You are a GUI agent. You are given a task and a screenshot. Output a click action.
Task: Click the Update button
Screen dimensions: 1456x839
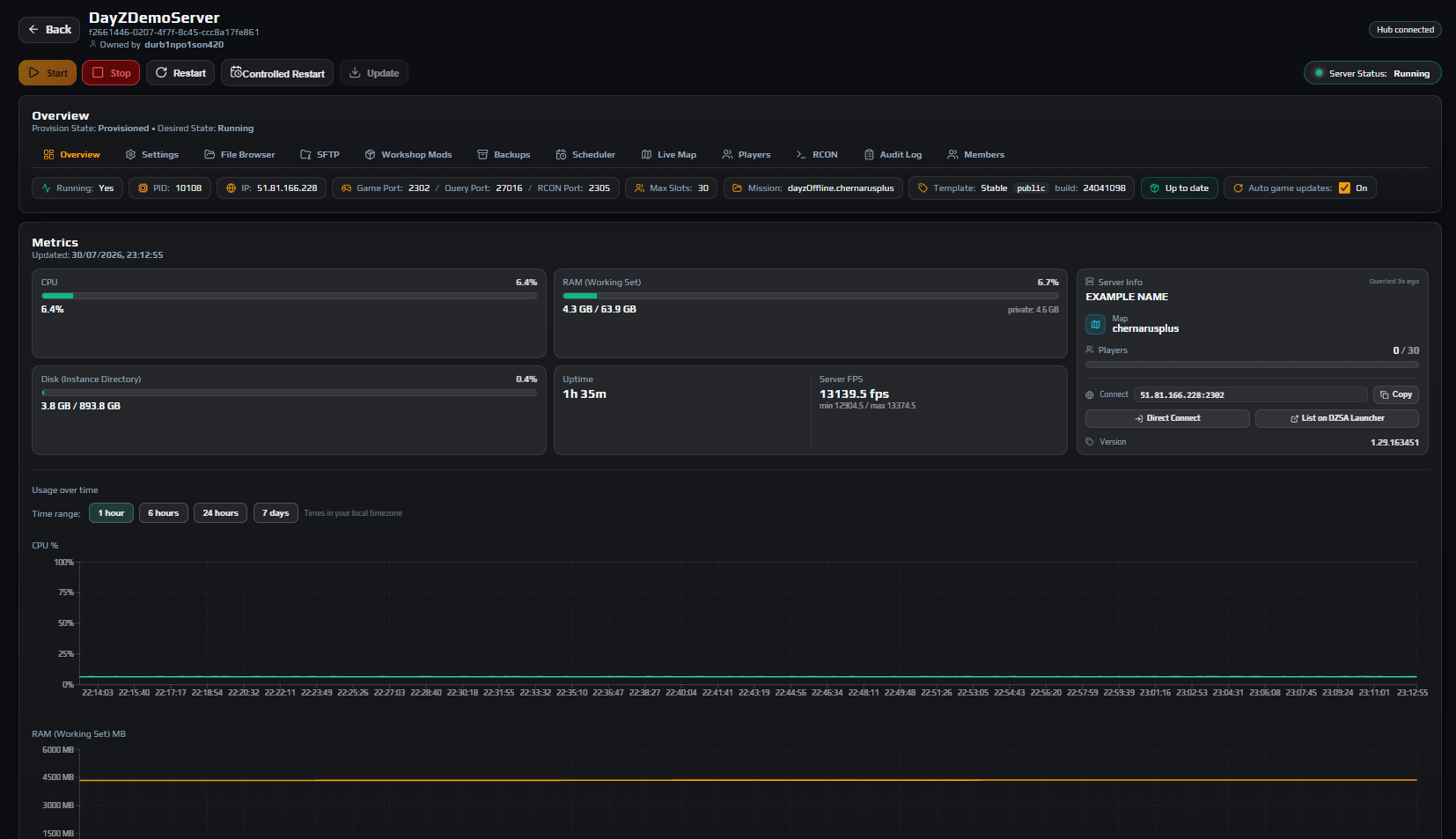(x=374, y=73)
